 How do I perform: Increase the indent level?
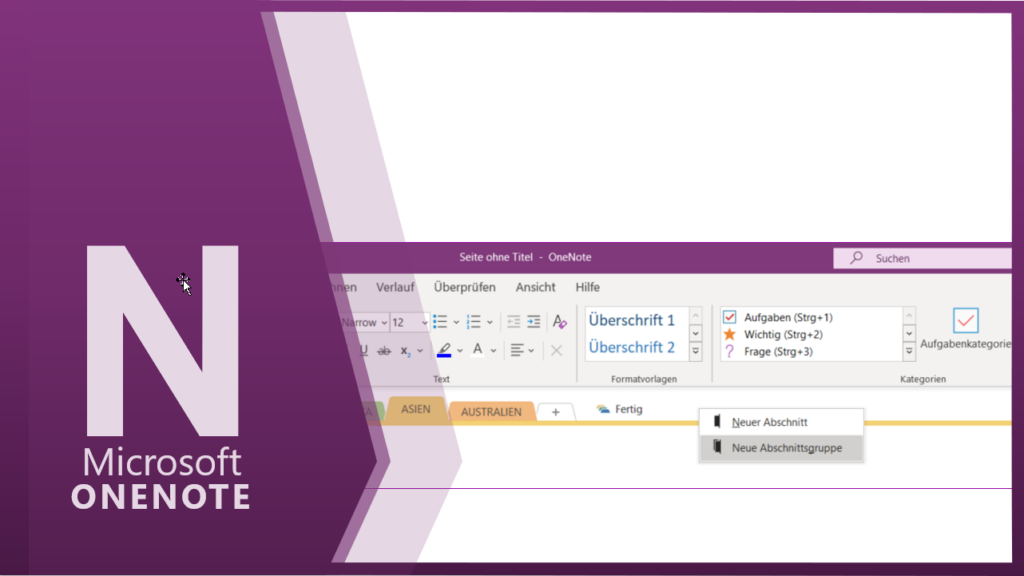click(x=534, y=321)
